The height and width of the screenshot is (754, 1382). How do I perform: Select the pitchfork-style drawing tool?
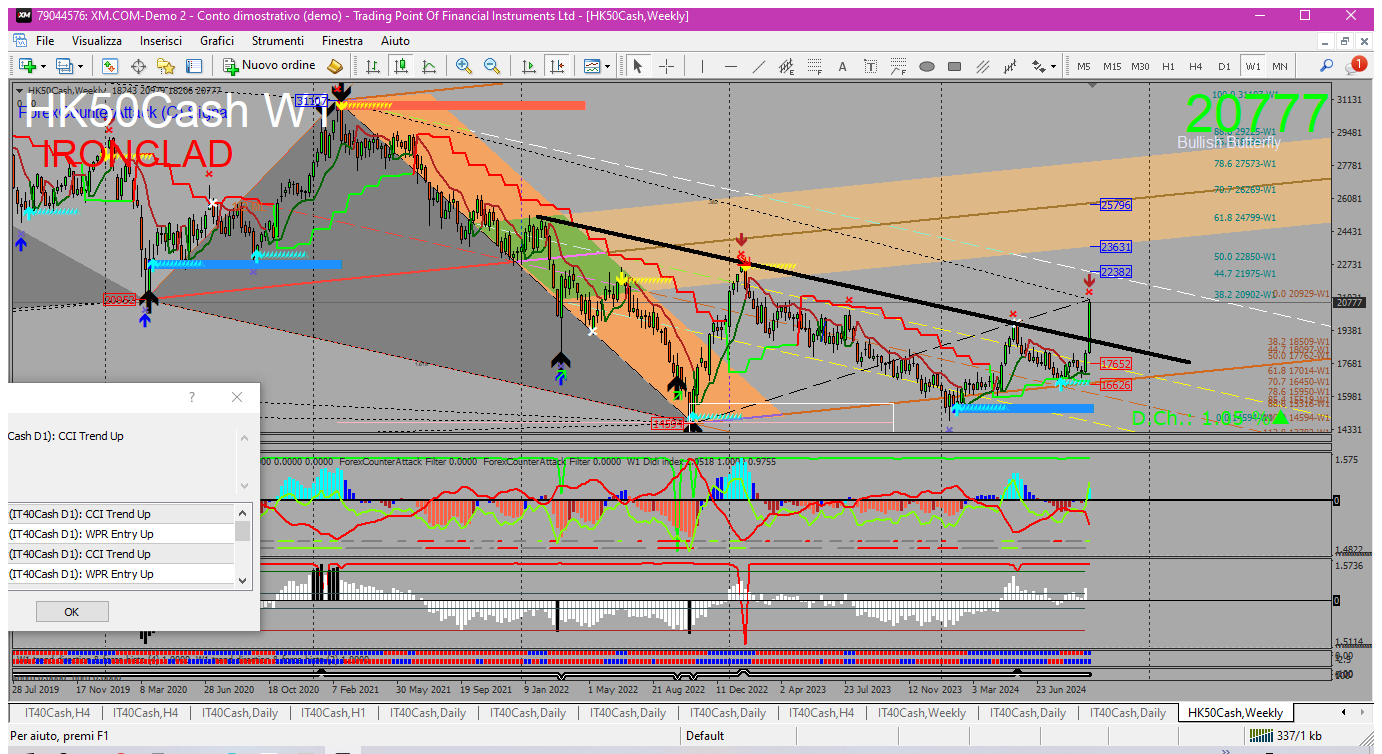pyautogui.click(x=1010, y=66)
